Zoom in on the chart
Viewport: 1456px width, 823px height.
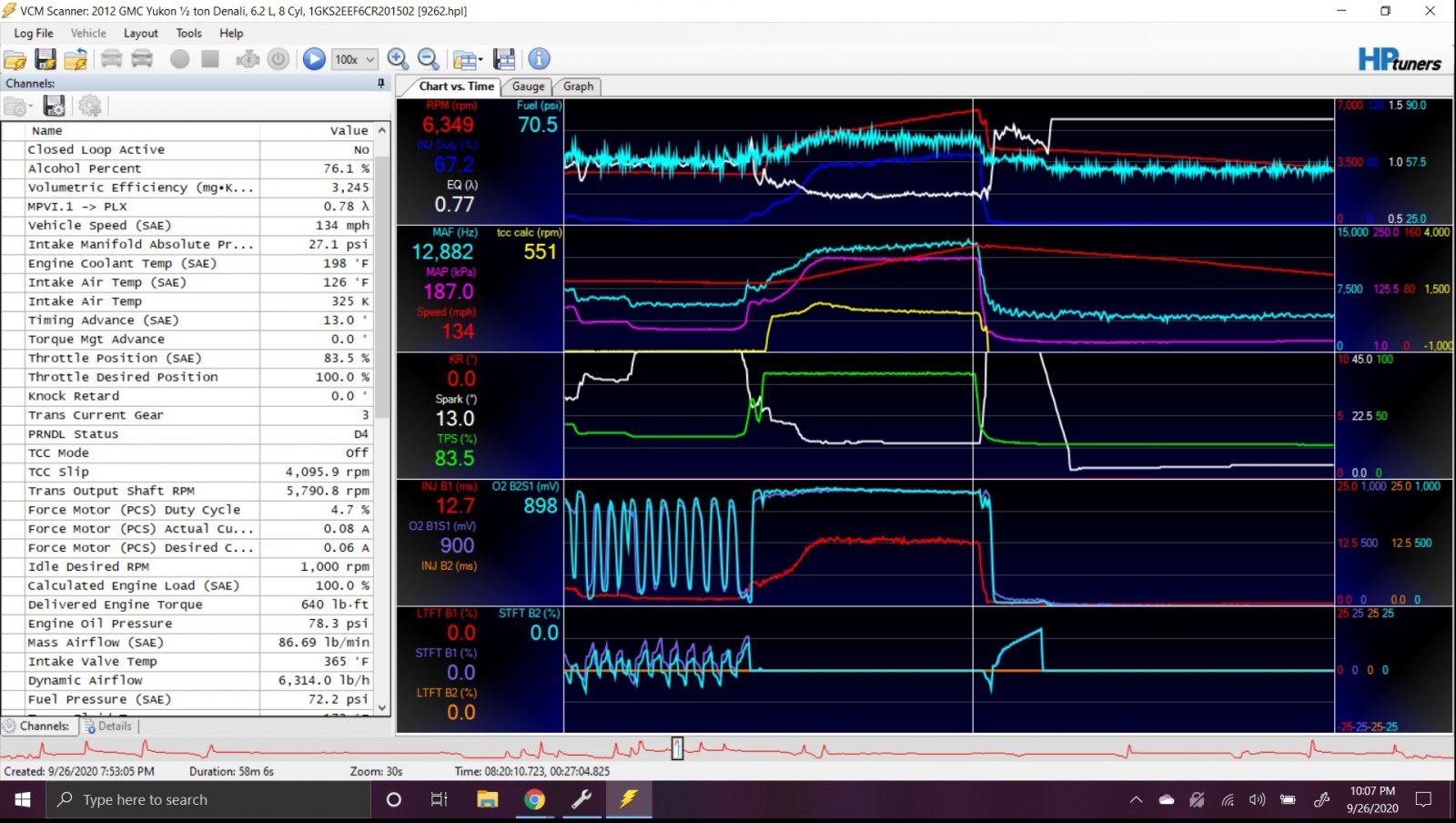coord(398,59)
